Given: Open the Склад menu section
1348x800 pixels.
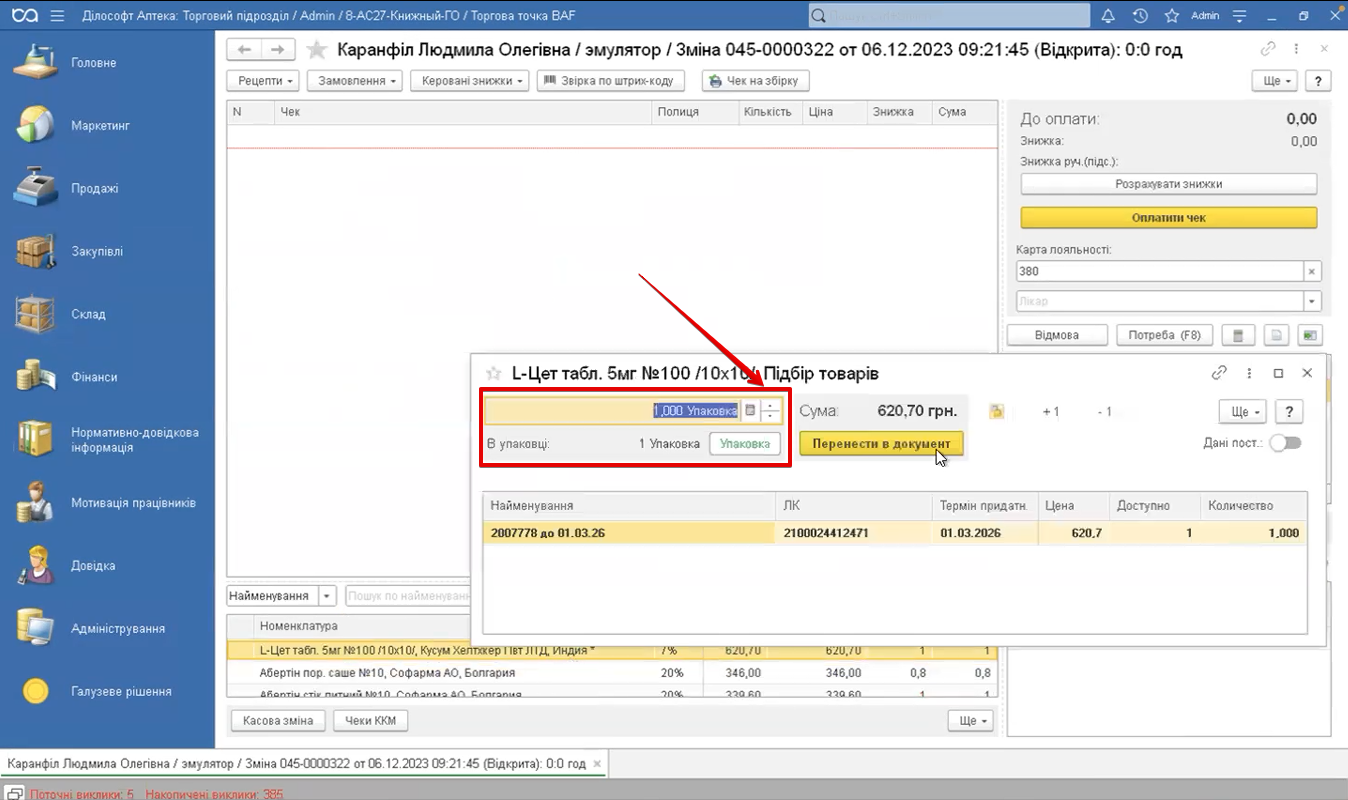Looking at the screenshot, I should pyautogui.click(x=88, y=314).
